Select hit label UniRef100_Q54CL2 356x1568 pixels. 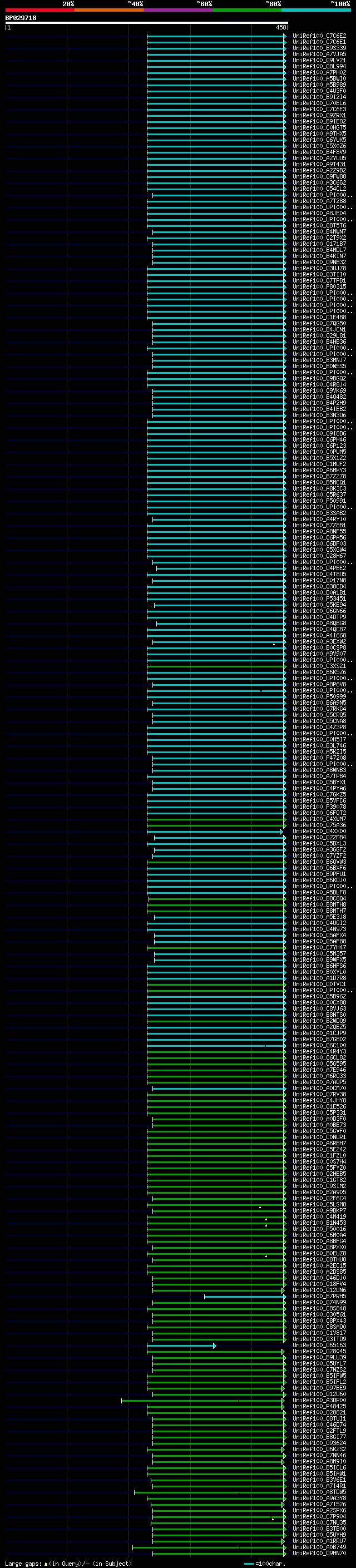click(319, 189)
